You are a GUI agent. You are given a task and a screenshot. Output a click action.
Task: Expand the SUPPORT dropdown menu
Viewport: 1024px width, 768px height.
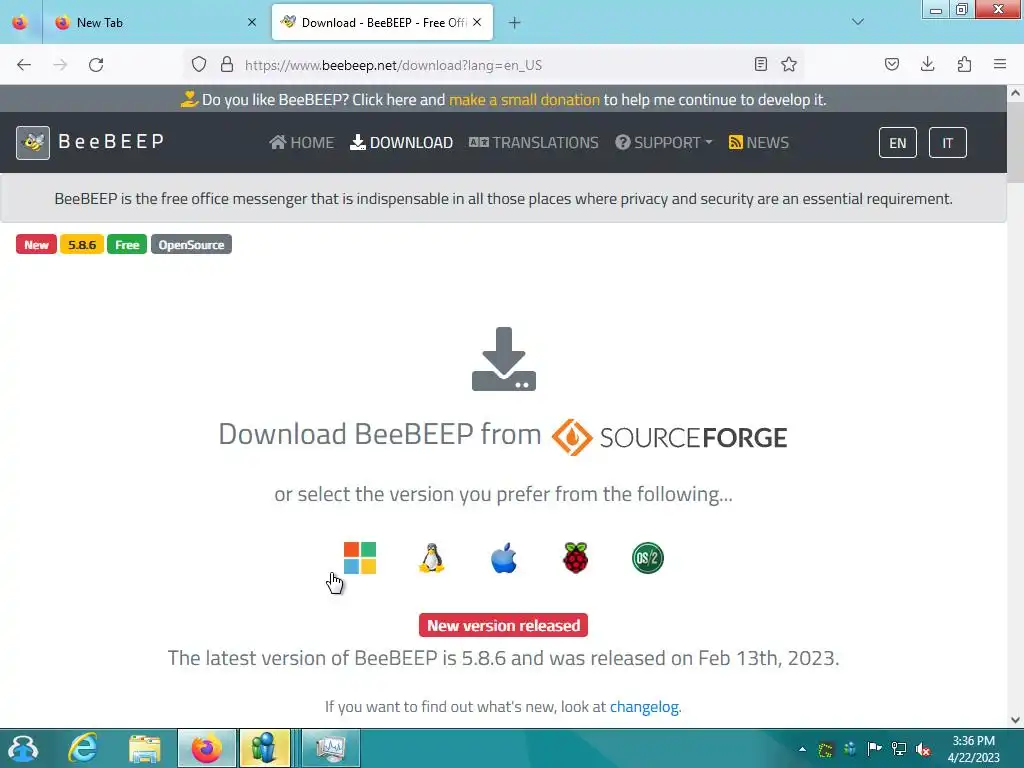coord(664,142)
